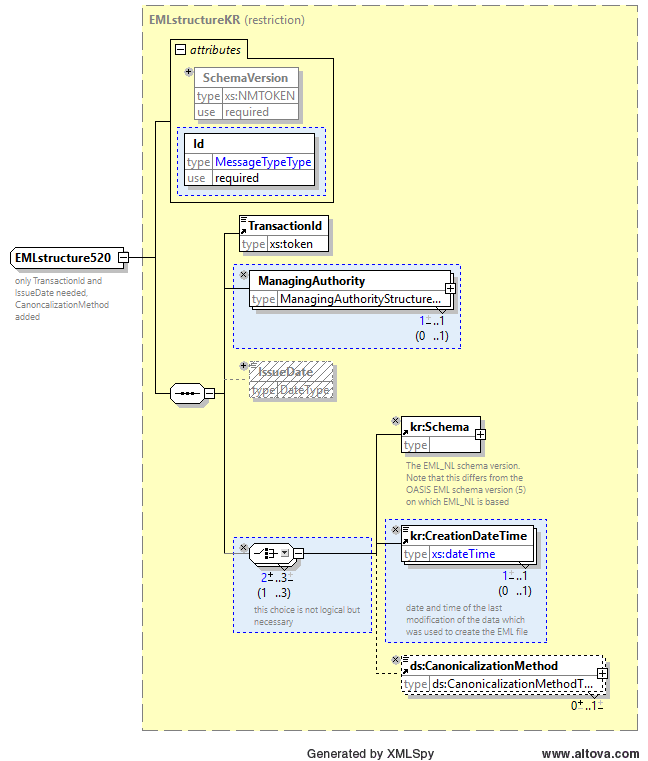Open the MessageTypeType type link
Image resolution: width=648 pixels, height=761 pixels.
pos(263,162)
